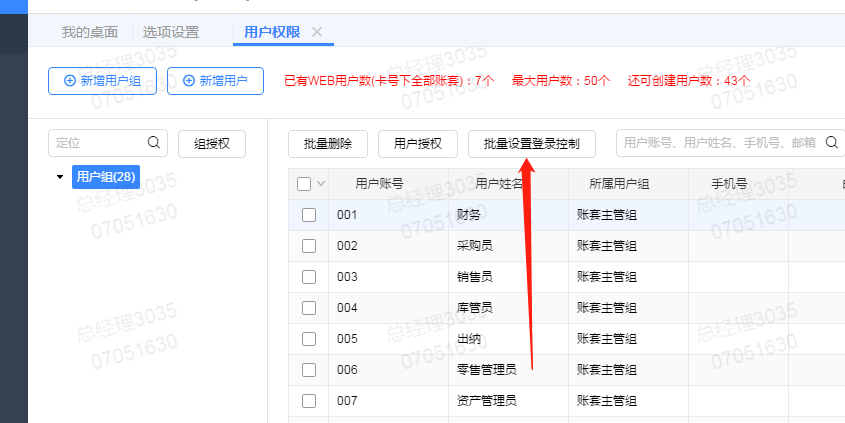Switch to the 我的桌面 tab
845x423 pixels.
(89, 32)
